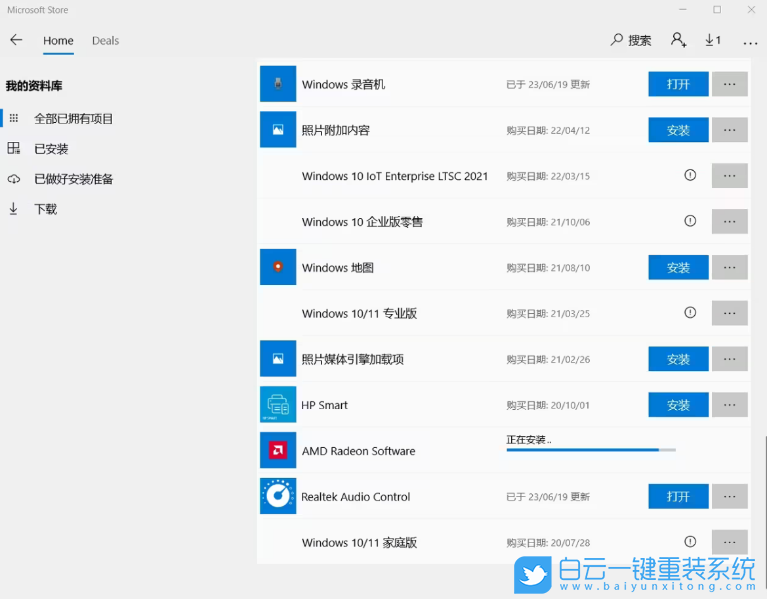Open Windows 录音机 with the 打开 button
Image resolution: width=767 pixels, height=599 pixels.
(678, 84)
